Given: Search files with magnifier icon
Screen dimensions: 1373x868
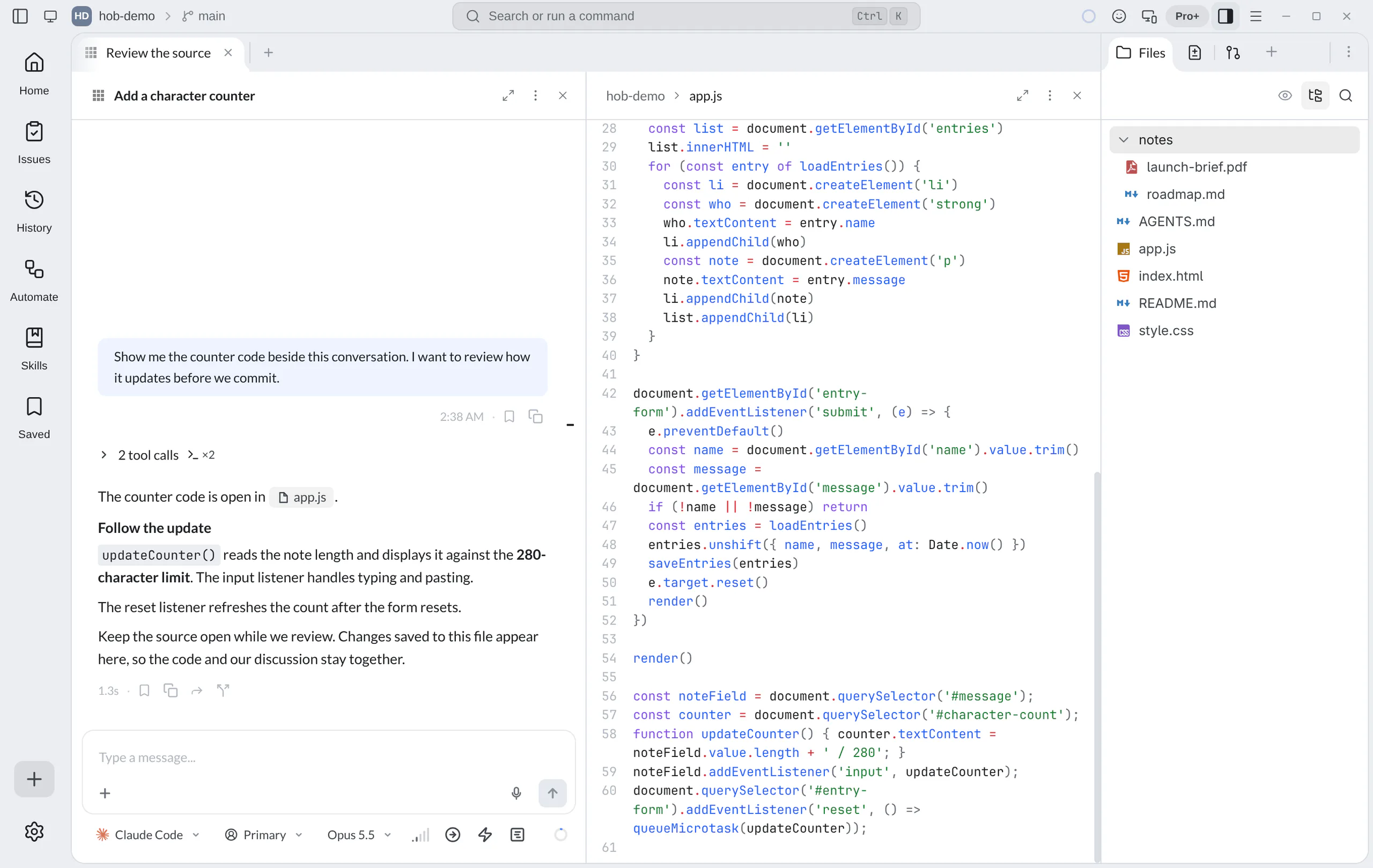Looking at the screenshot, I should coord(1345,95).
